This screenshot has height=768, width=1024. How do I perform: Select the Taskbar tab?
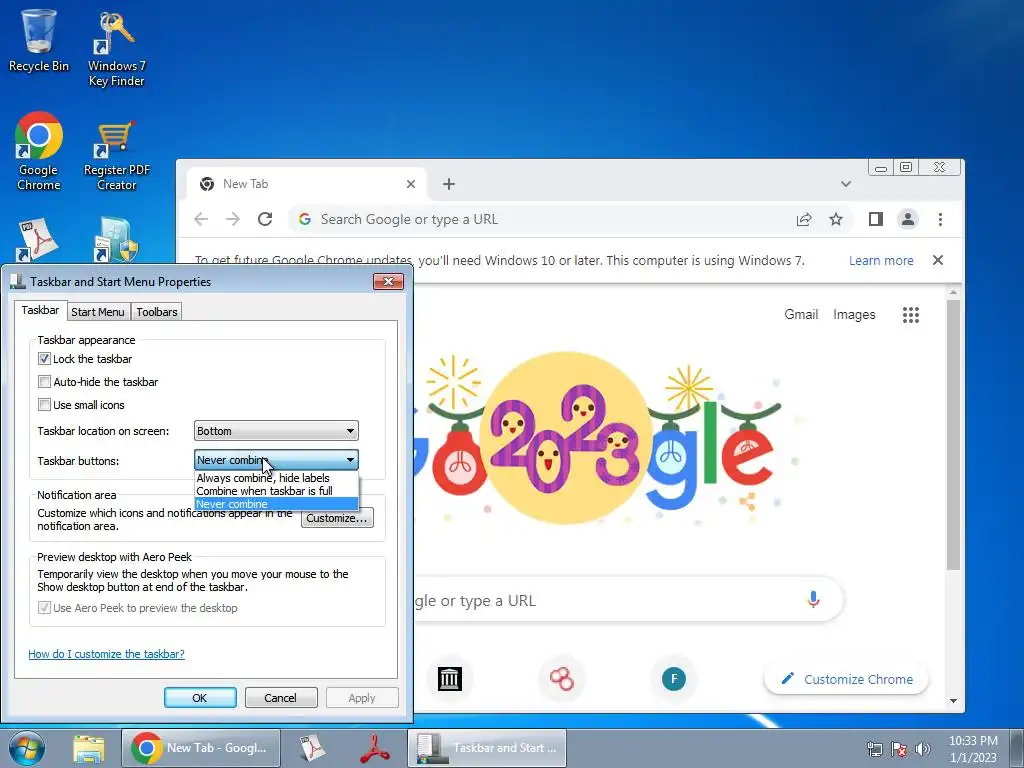tap(40, 310)
